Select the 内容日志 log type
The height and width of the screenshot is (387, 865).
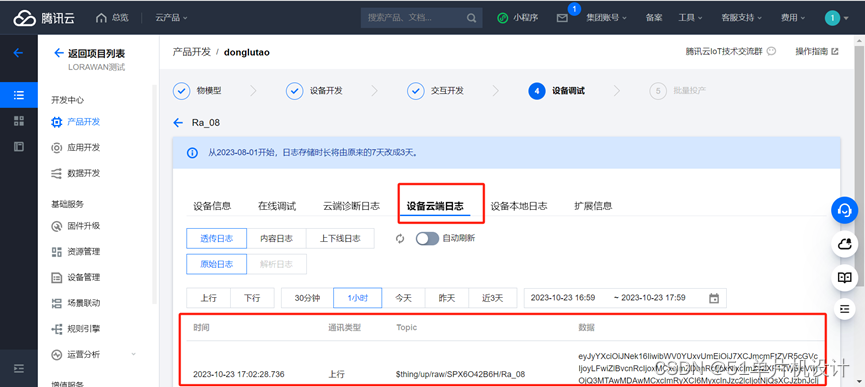[276, 239]
